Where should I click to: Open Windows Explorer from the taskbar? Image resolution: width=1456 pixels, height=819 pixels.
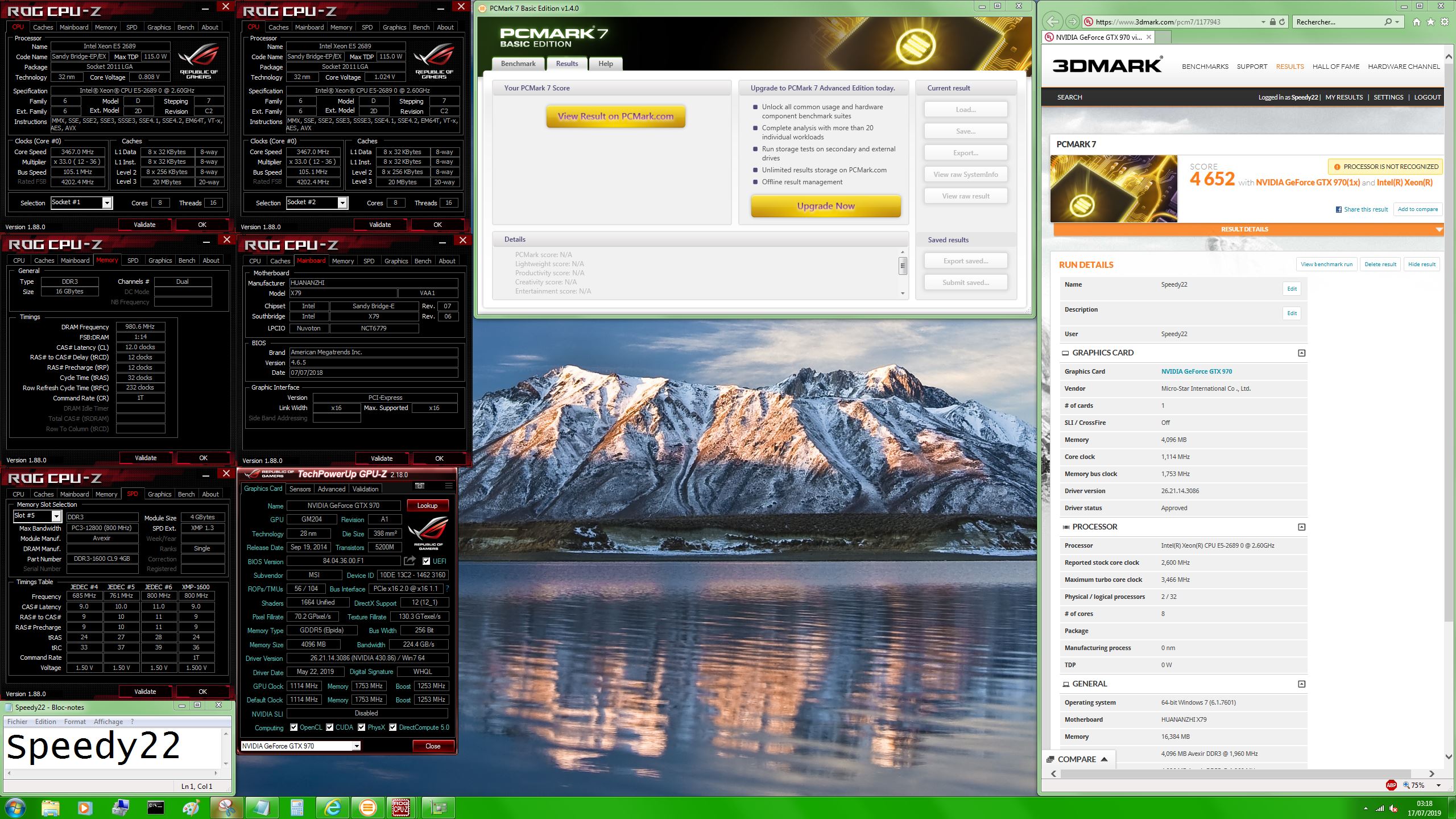(50, 808)
